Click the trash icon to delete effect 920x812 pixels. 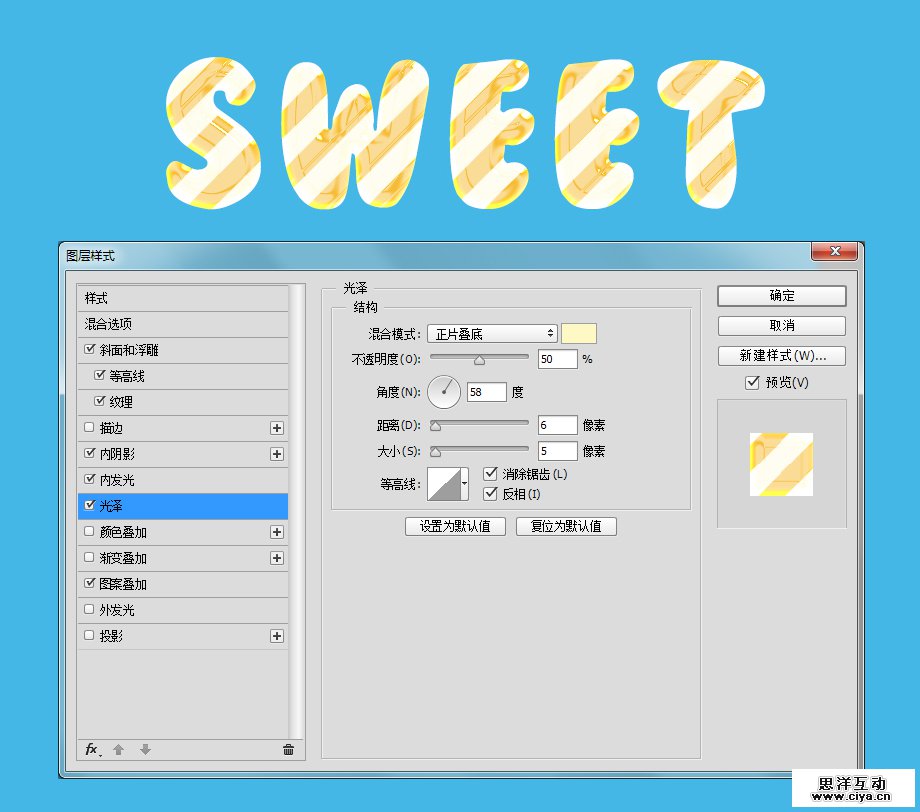(289, 749)
